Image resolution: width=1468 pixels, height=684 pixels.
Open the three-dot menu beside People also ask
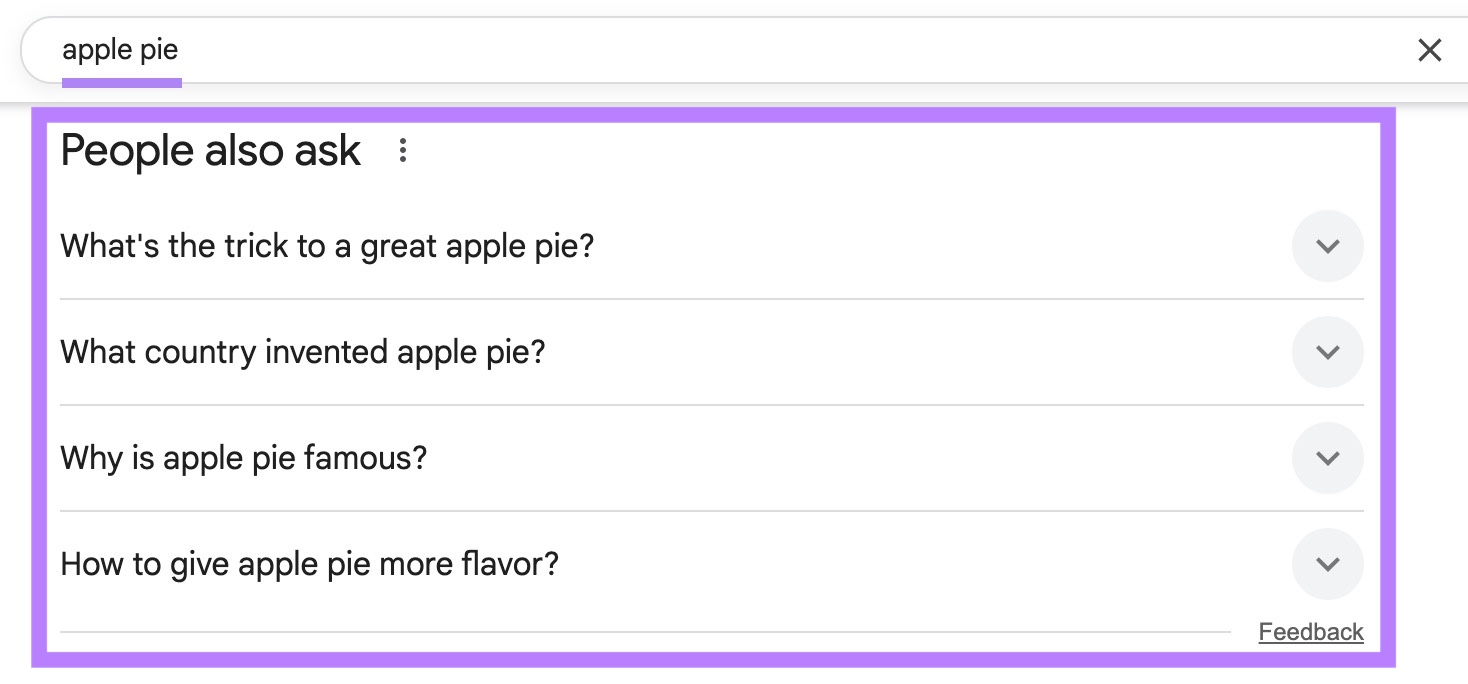[403, 150]
